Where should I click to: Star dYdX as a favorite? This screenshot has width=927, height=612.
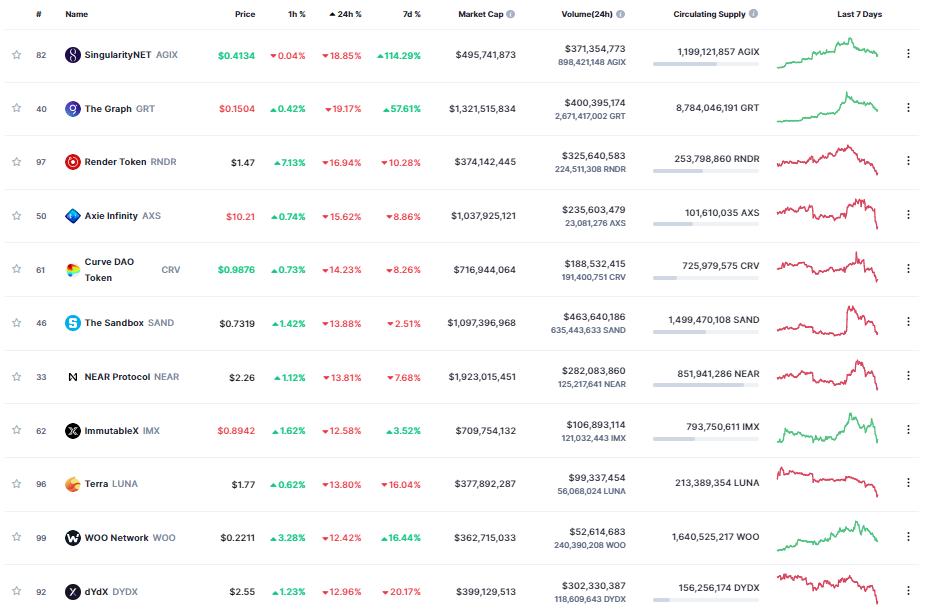point(17,590)
